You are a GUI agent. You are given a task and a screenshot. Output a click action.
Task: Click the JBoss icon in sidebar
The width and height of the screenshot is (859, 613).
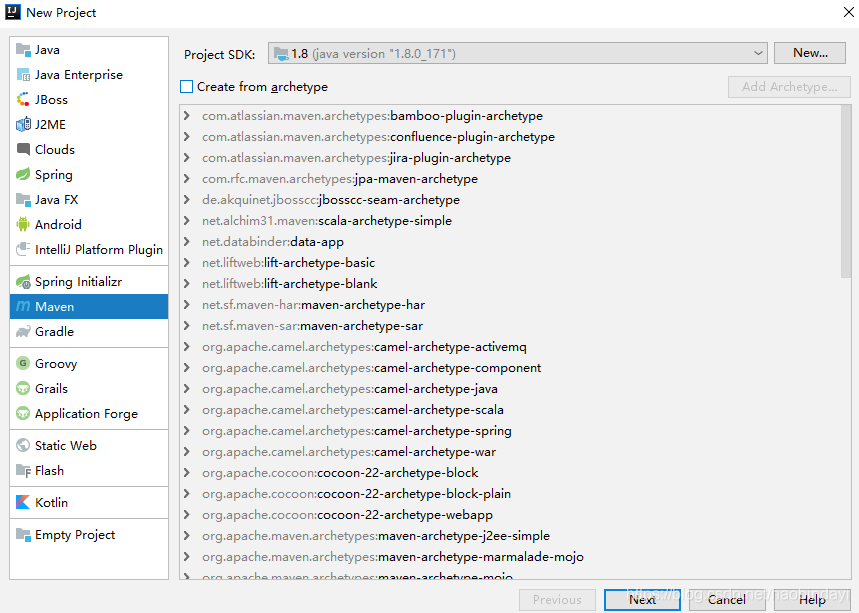point(23,100)
